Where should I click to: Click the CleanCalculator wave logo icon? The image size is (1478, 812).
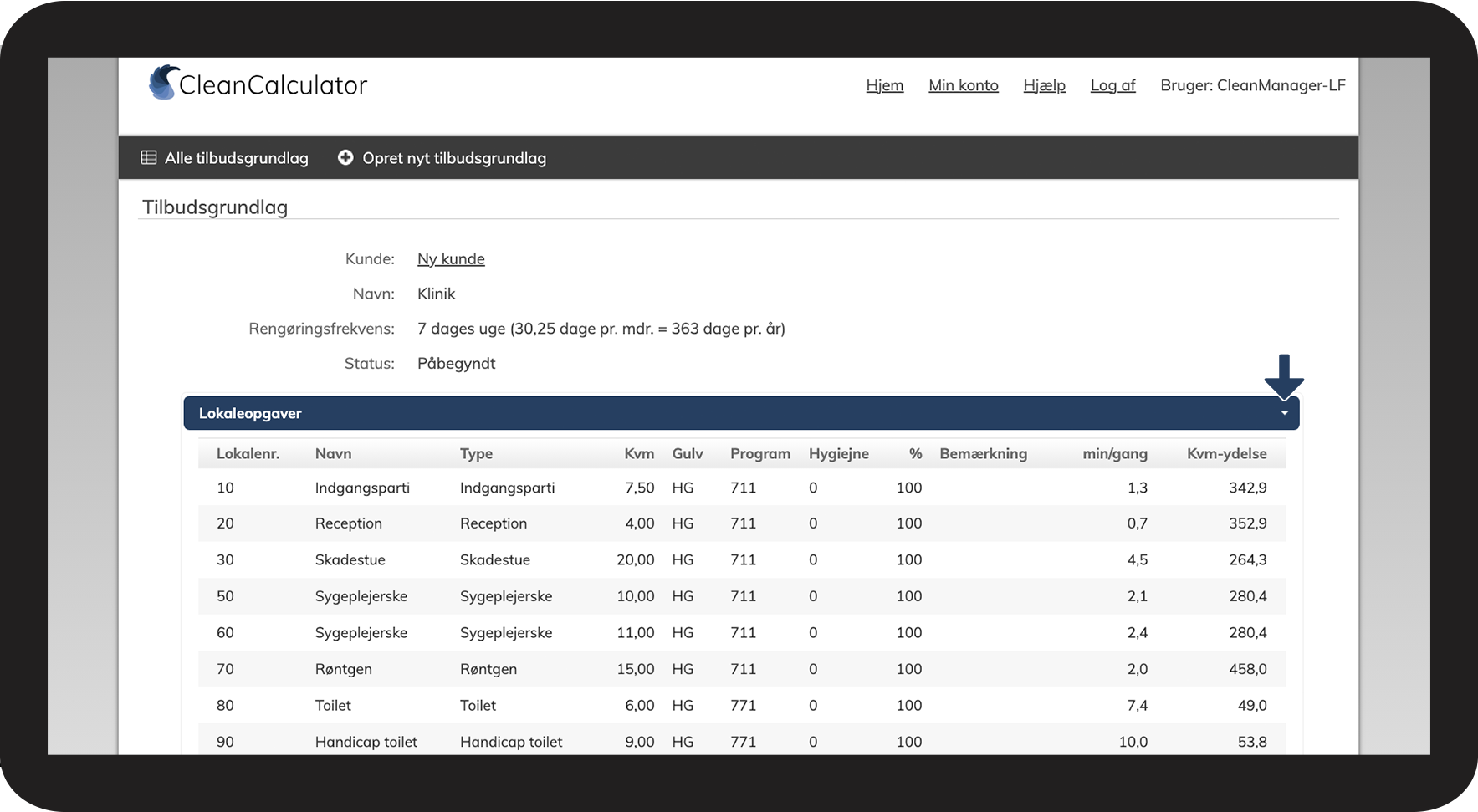click(163, 83)
